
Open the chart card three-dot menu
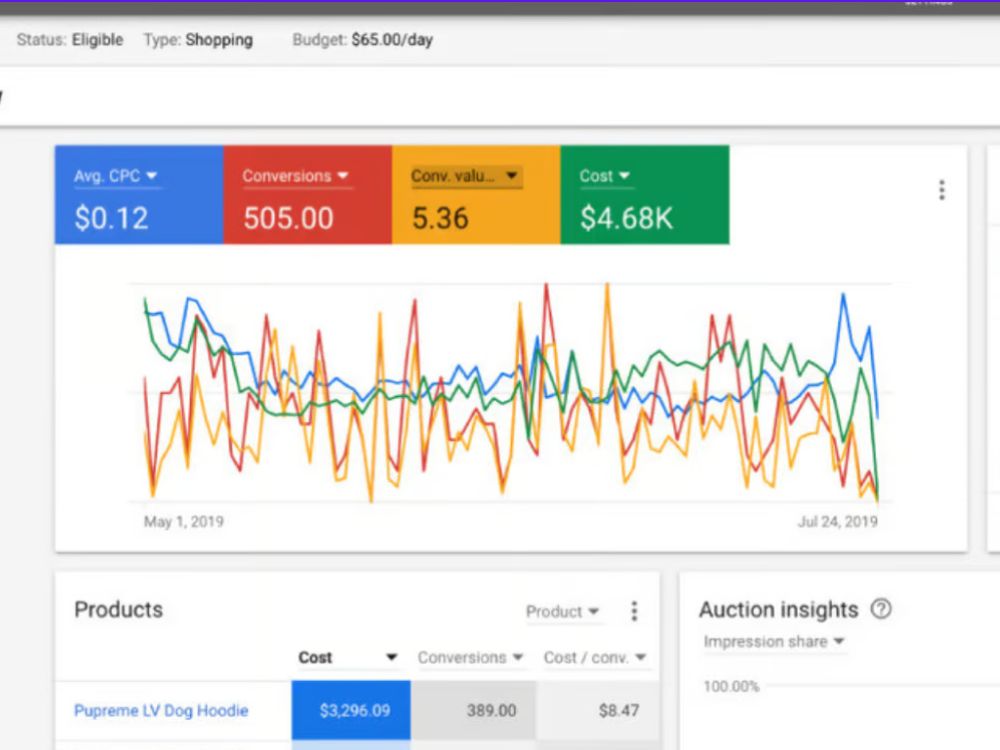click(x=941, y=190)
